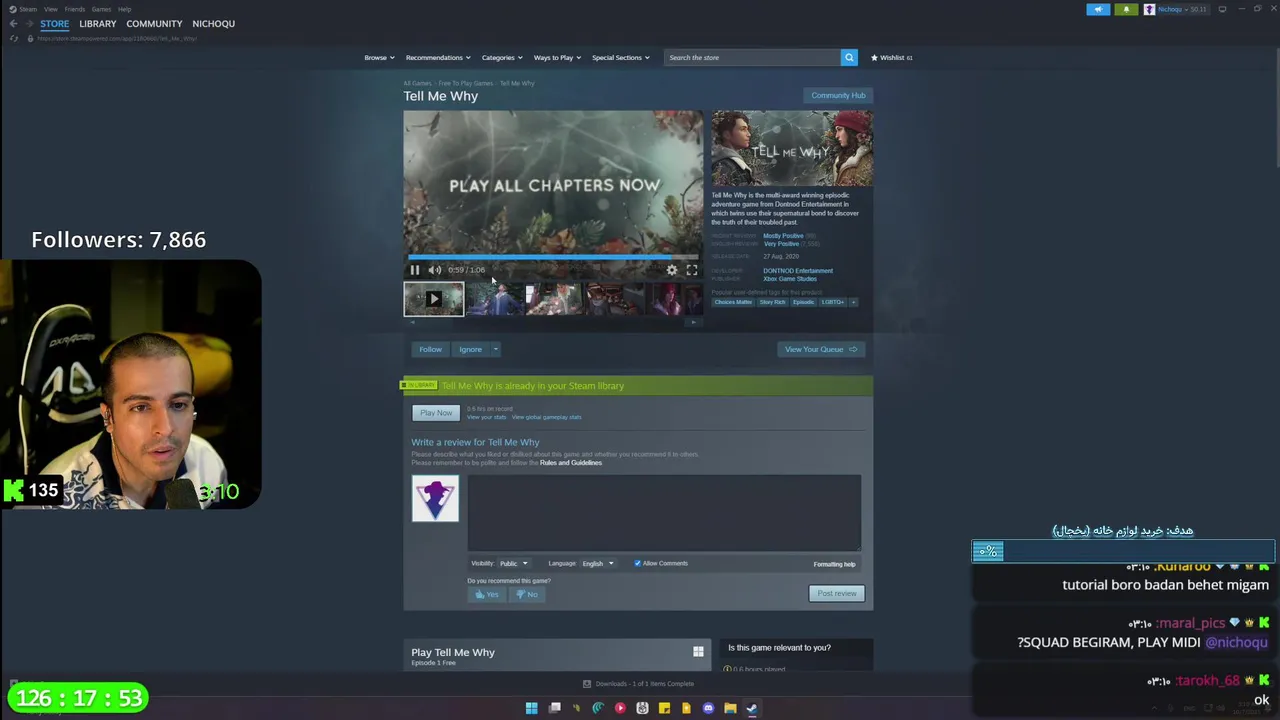Open the LGBTQ+ tag

coord(833,302)
